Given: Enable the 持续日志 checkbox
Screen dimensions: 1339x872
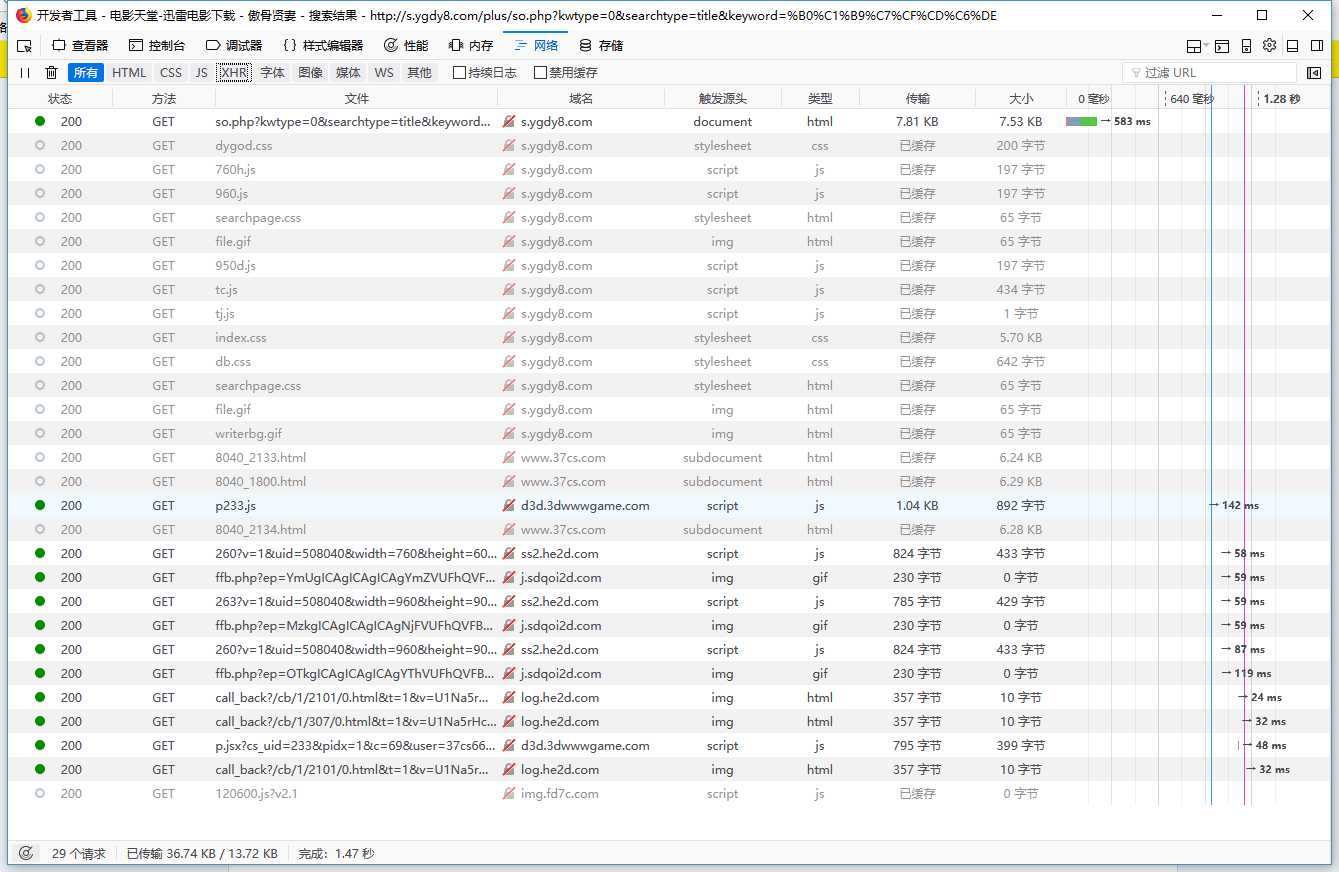Looking at the screenshot, I should pos(460,73).
